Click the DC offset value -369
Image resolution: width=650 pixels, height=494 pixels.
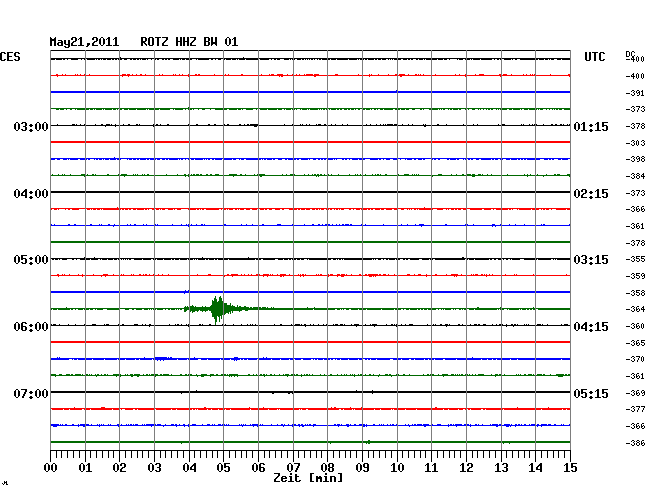pos(635,393)
